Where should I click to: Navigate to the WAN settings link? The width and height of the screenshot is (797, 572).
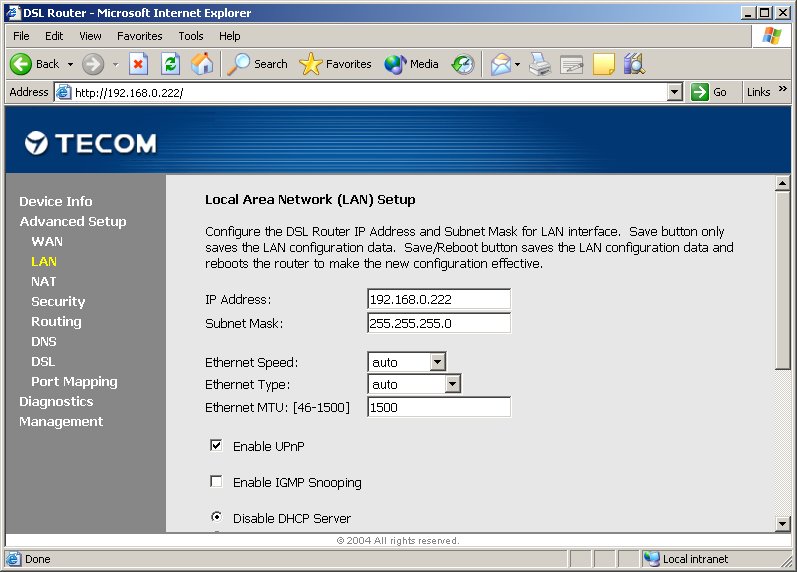point(47,241)
